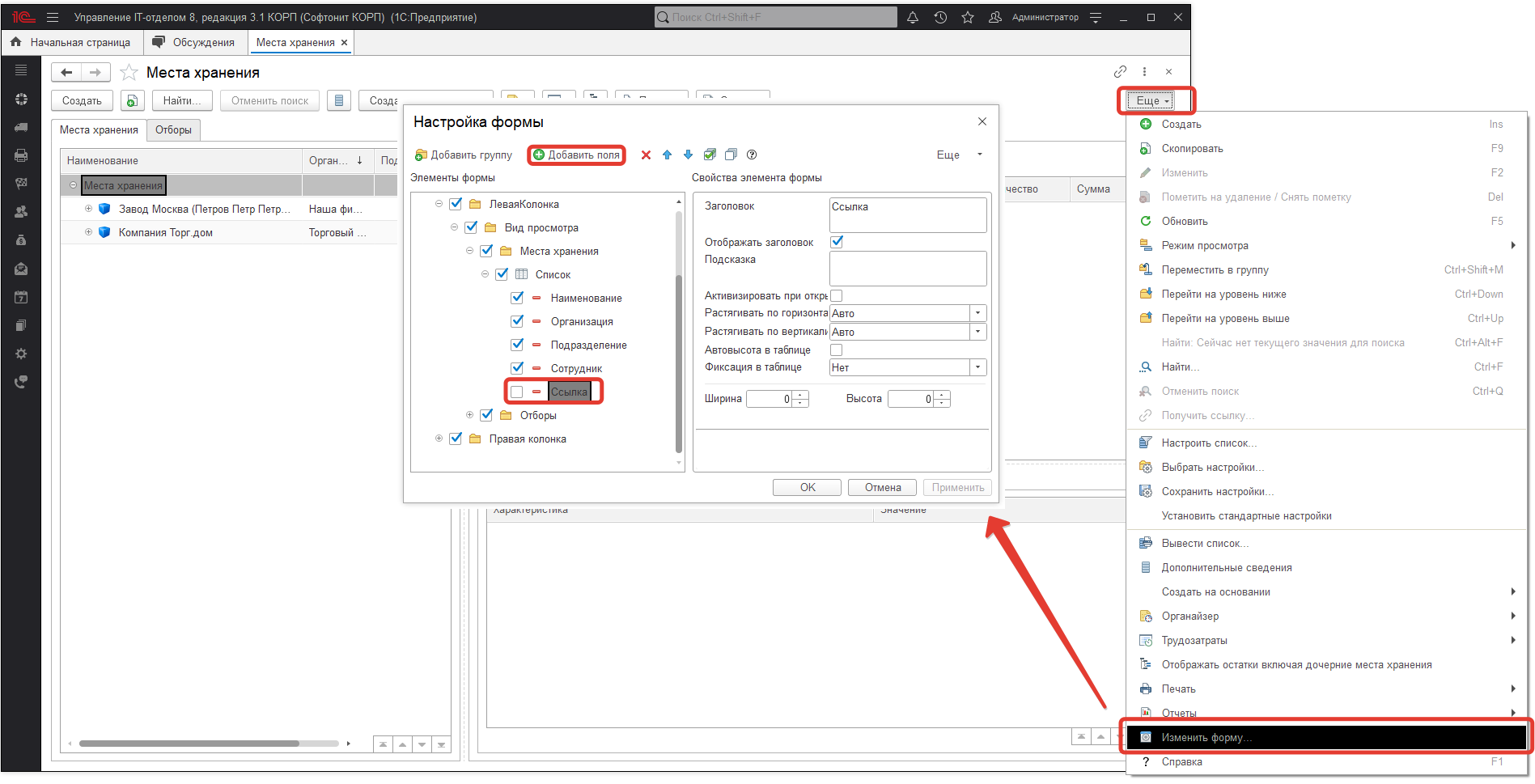Move element down with blue down arrow
Viewport: 1535px width, 784px height.
pos(688,155)
